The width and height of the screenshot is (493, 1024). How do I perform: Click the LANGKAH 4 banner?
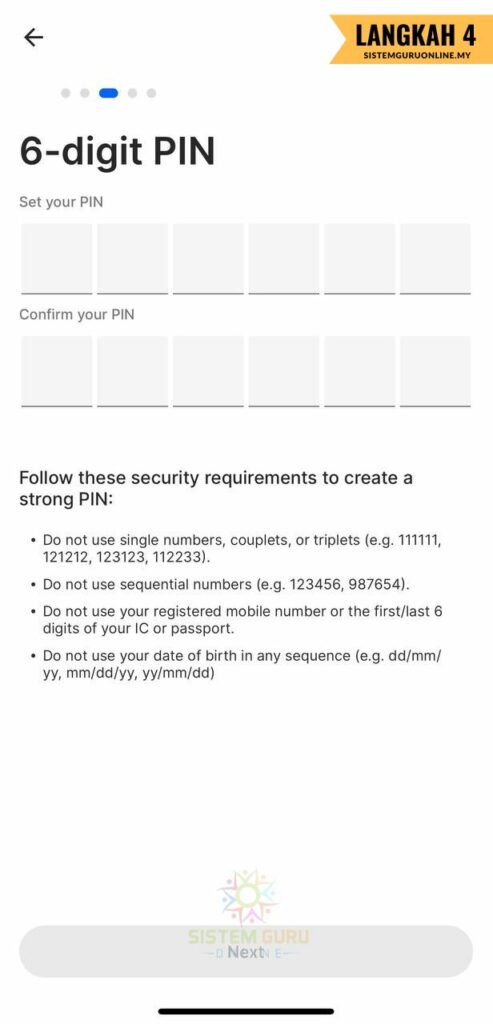click(411, 39)
